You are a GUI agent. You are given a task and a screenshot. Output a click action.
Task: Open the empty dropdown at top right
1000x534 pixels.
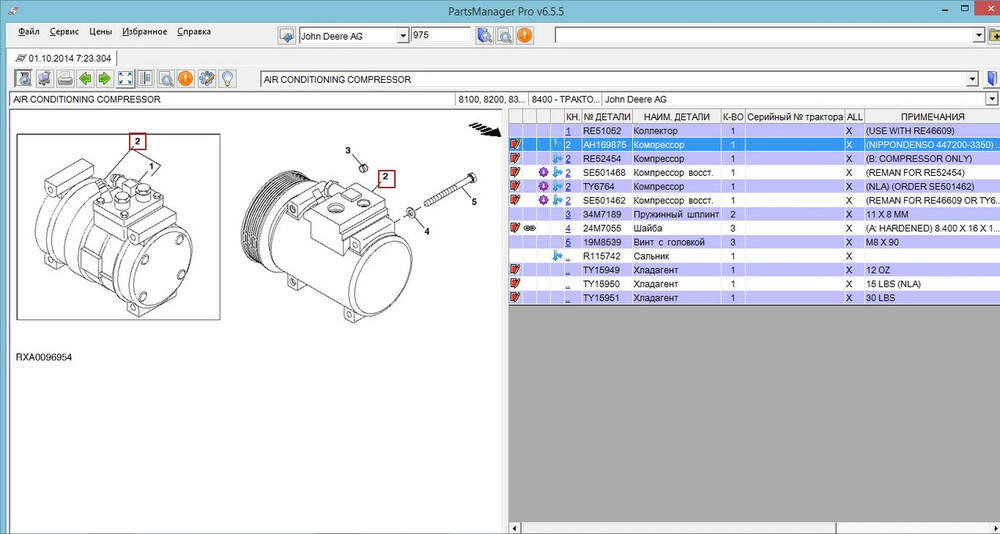pos(979,35)
